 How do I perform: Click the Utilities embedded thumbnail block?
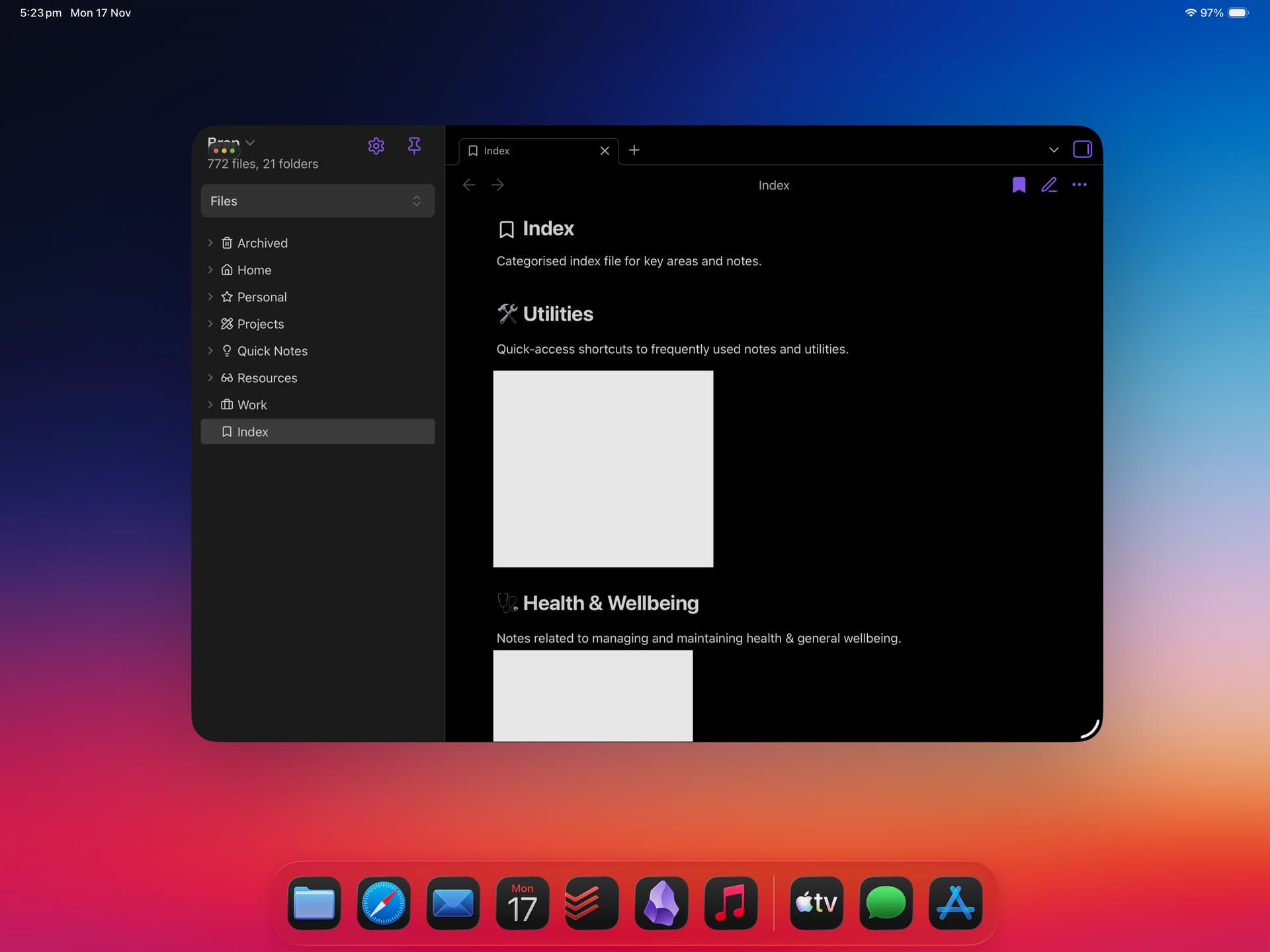[603, 469]
